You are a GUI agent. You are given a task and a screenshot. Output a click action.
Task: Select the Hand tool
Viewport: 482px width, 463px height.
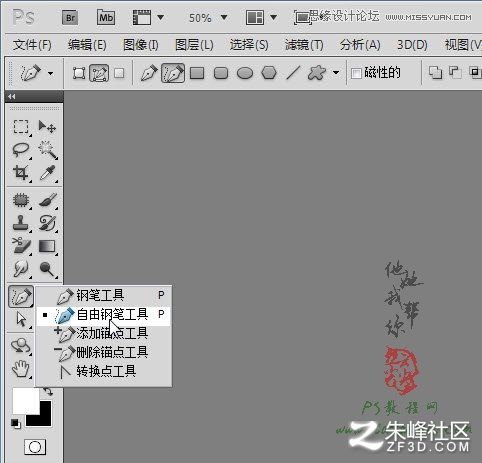(x=21, y=369)
